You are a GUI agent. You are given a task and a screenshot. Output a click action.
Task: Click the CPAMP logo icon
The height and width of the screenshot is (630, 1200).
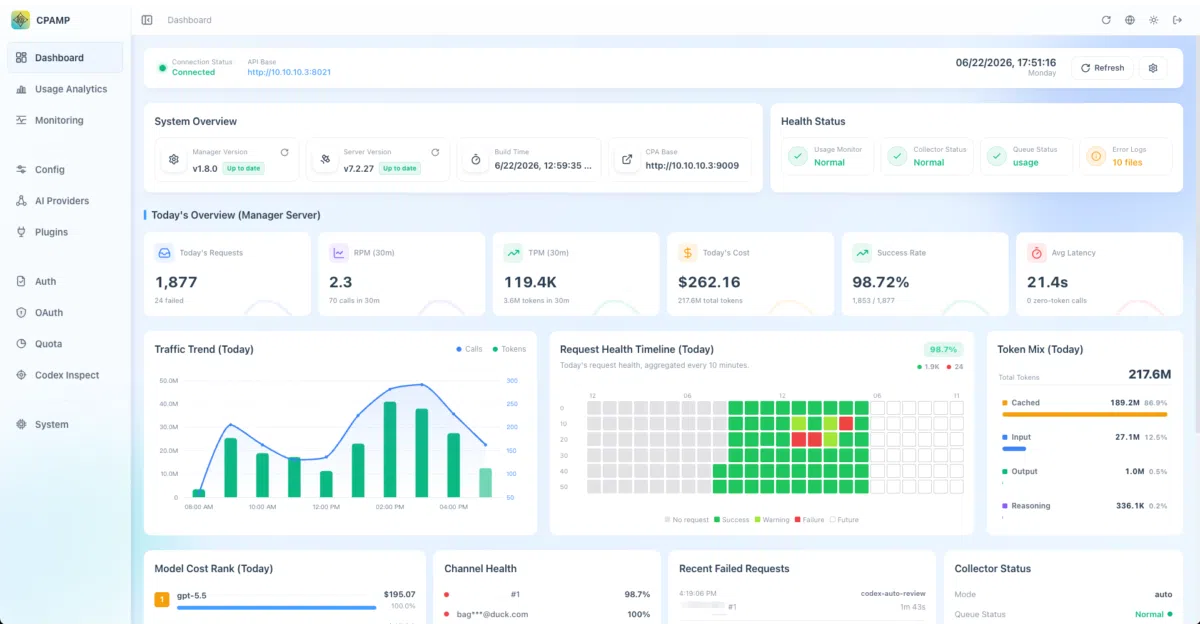pos(20,20)
